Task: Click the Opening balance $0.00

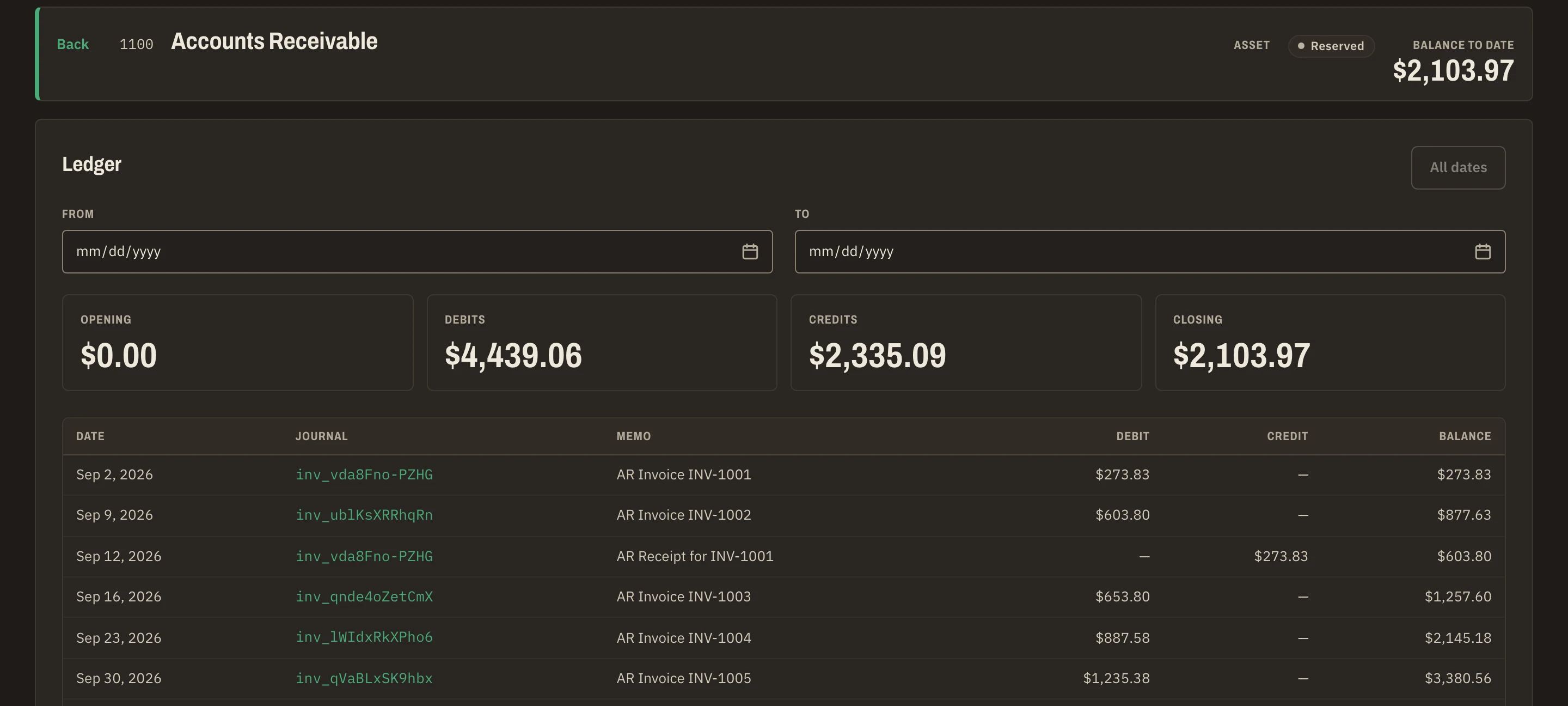Action: [119, 356]
